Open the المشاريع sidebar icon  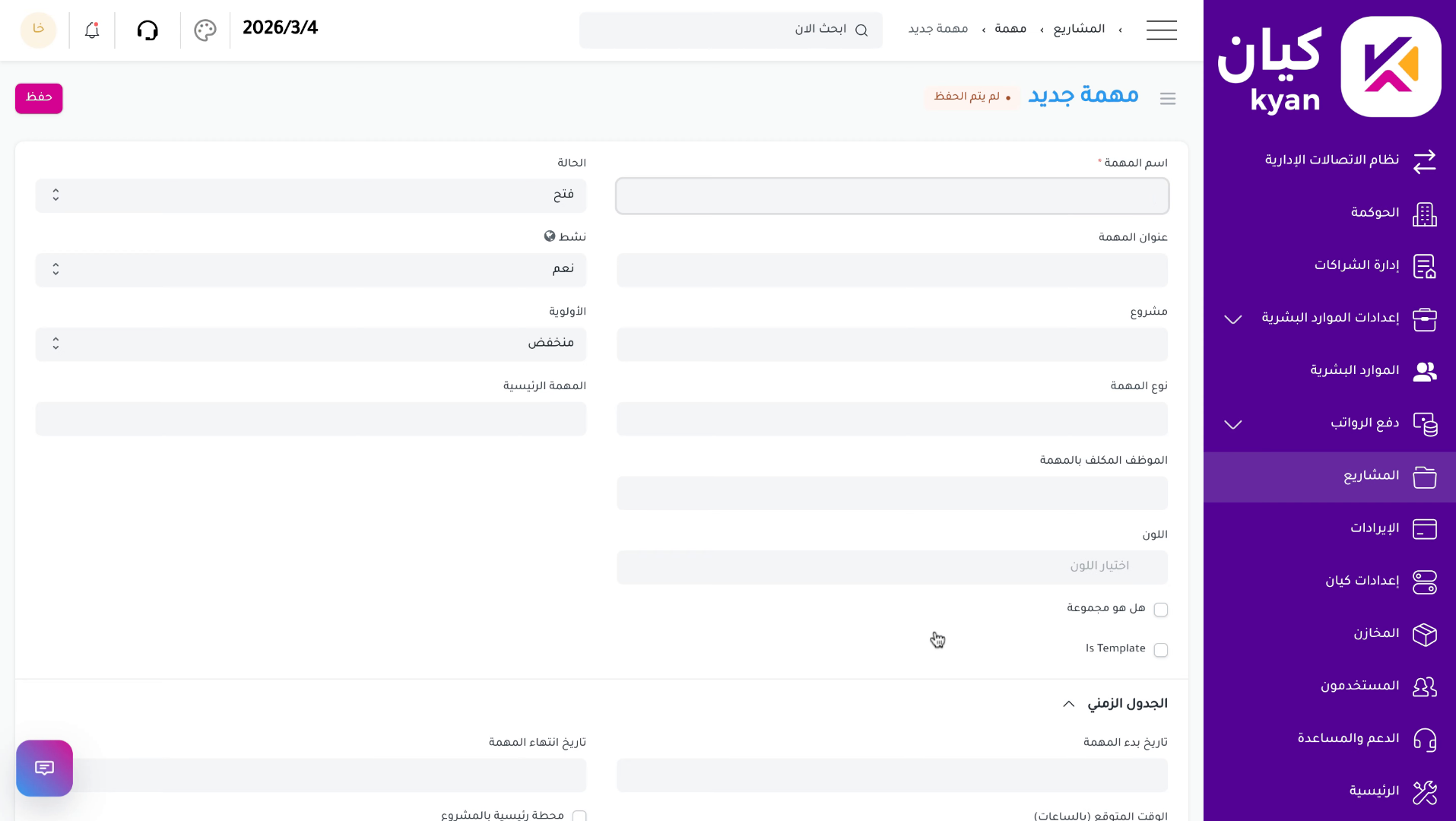point(1426,477)
